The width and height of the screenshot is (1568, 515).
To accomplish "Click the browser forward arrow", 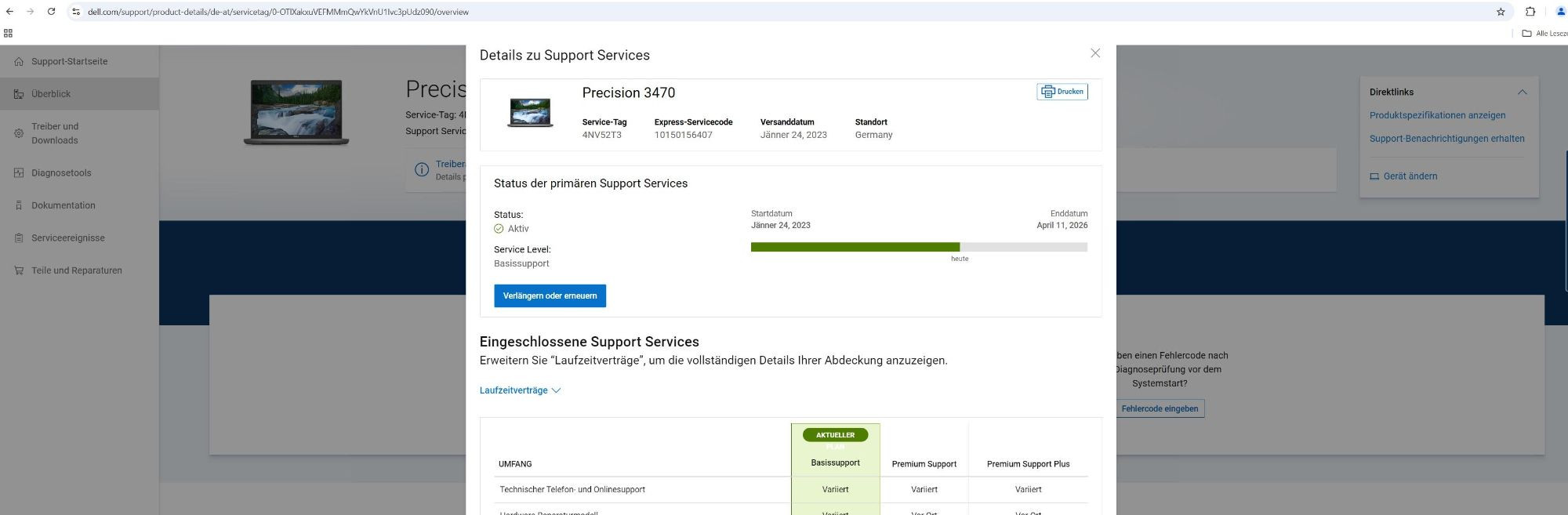I will coord(30,12).
